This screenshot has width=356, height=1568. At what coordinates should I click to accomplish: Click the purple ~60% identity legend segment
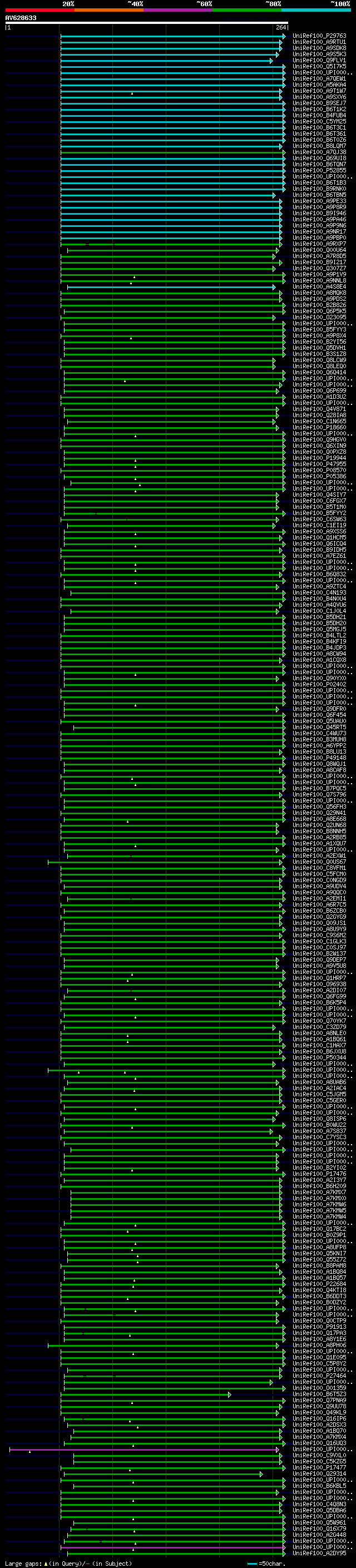pyautogui.click(x=177, y=10)
